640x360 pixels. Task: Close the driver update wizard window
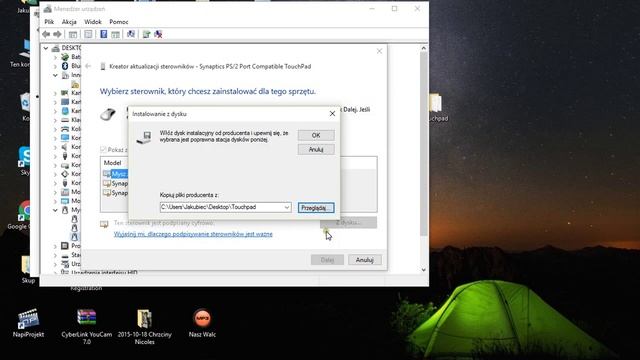pos(379,51)
